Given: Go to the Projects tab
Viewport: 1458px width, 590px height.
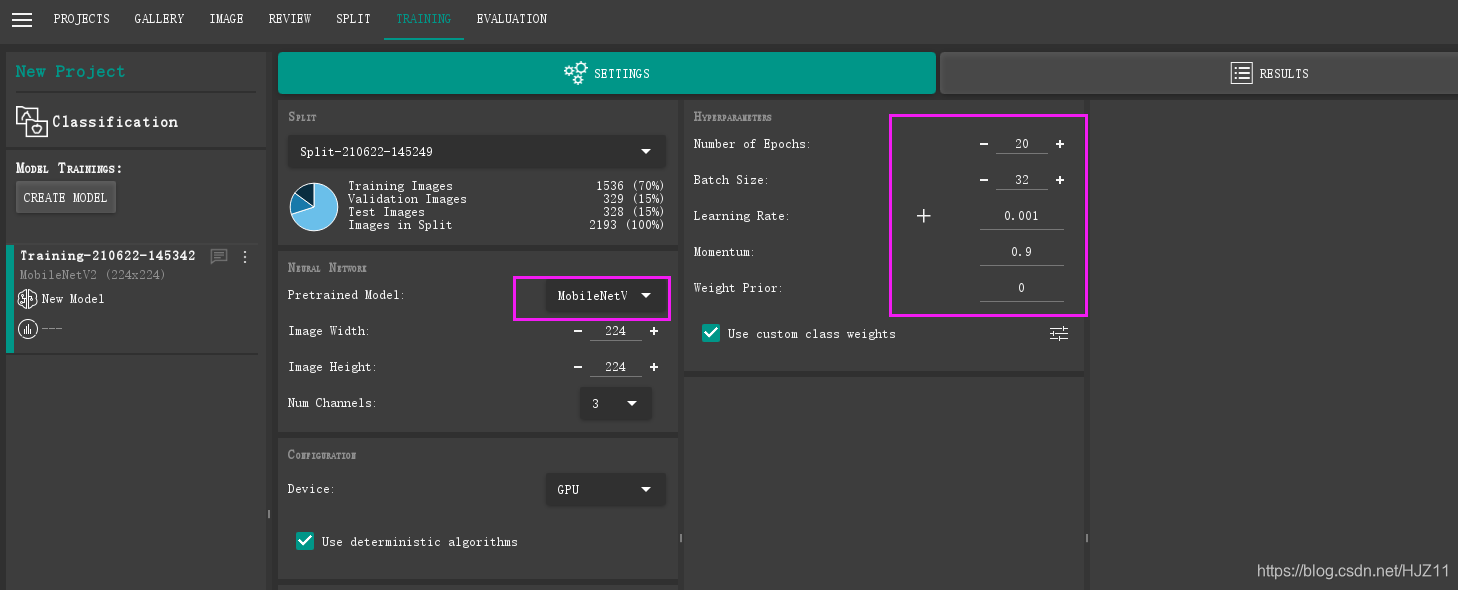Looking at the screenshot, I should (x=81, y=19).
